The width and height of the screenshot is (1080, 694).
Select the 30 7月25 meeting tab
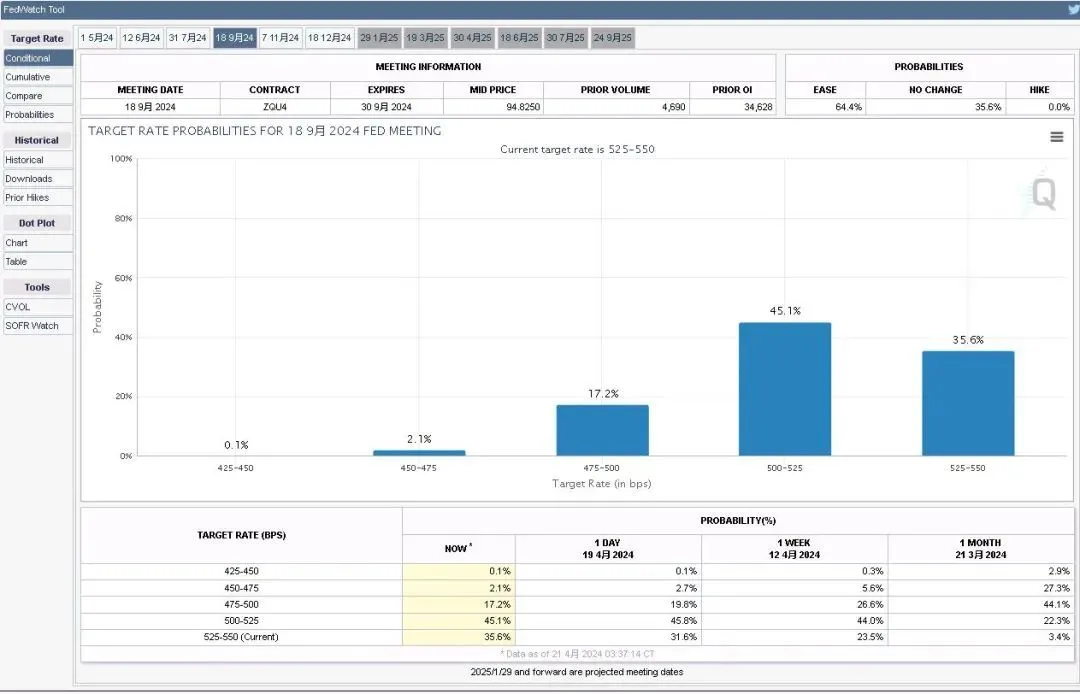(565, 38)
